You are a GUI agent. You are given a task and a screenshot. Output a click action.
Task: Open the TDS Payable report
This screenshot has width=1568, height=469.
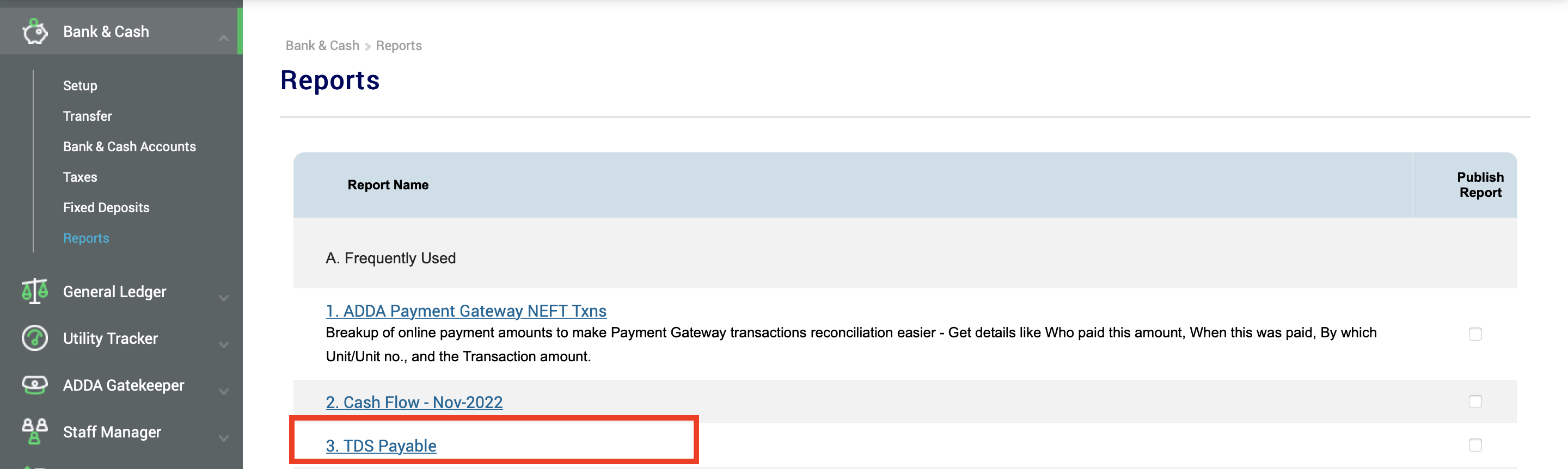point(381,445)
